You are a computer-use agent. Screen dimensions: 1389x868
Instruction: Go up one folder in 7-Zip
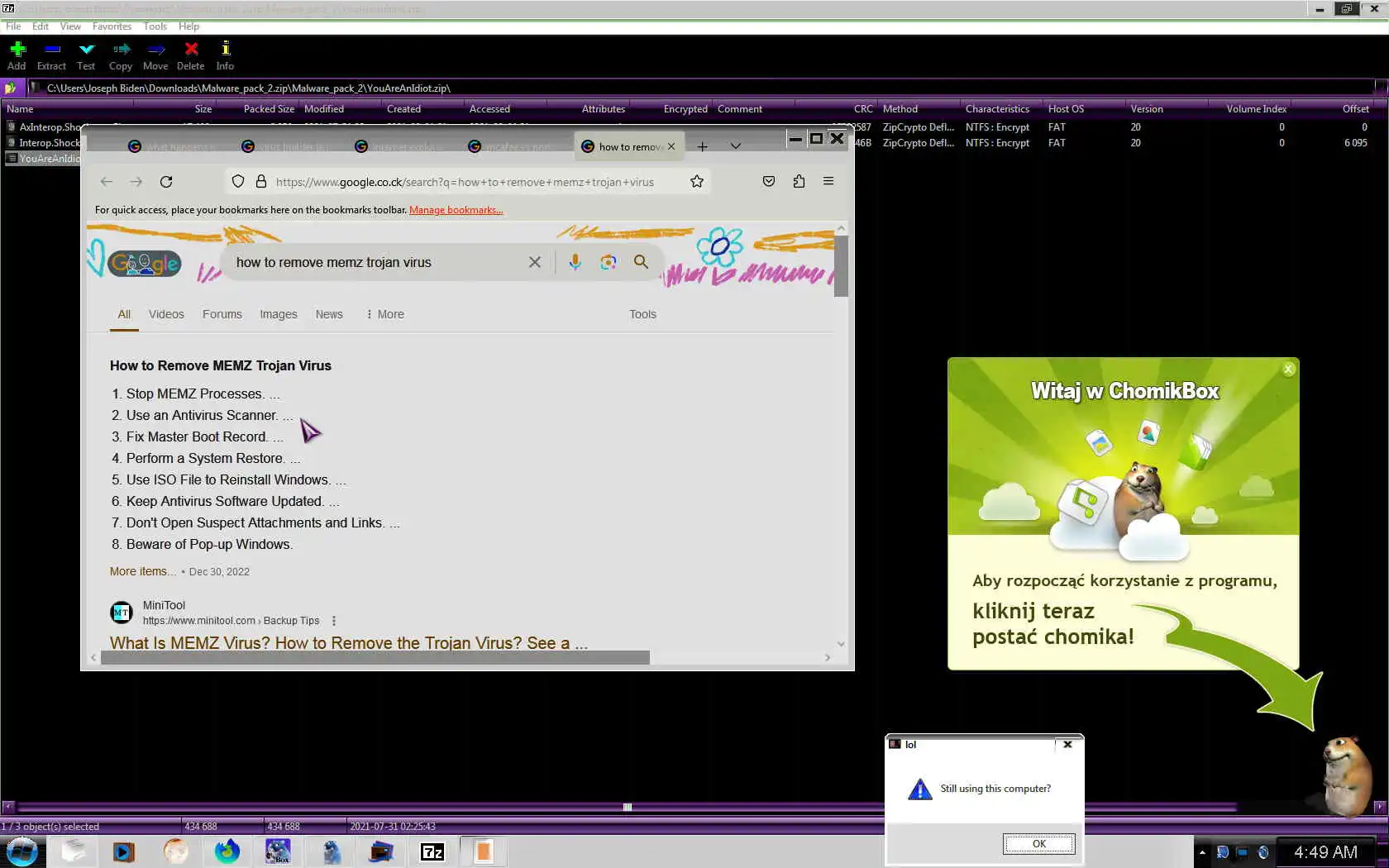[x=10, y=88]
